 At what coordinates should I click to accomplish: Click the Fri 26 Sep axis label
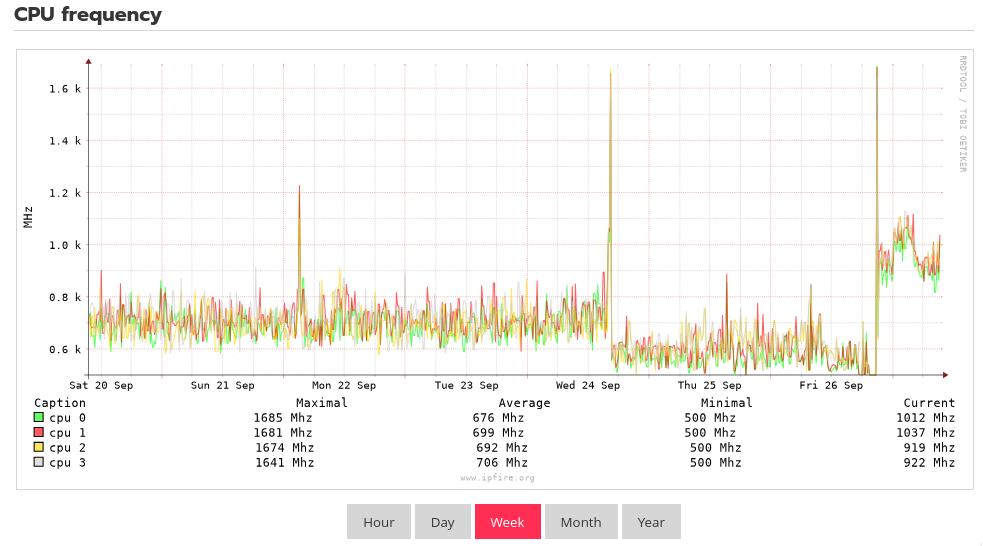(x=830, y=385)
